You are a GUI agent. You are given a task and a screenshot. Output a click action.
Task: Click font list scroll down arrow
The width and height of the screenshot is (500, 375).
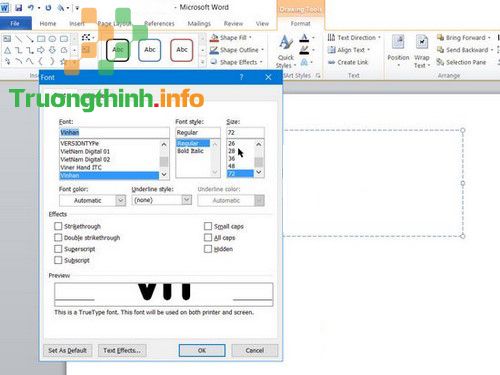(164, 174)
